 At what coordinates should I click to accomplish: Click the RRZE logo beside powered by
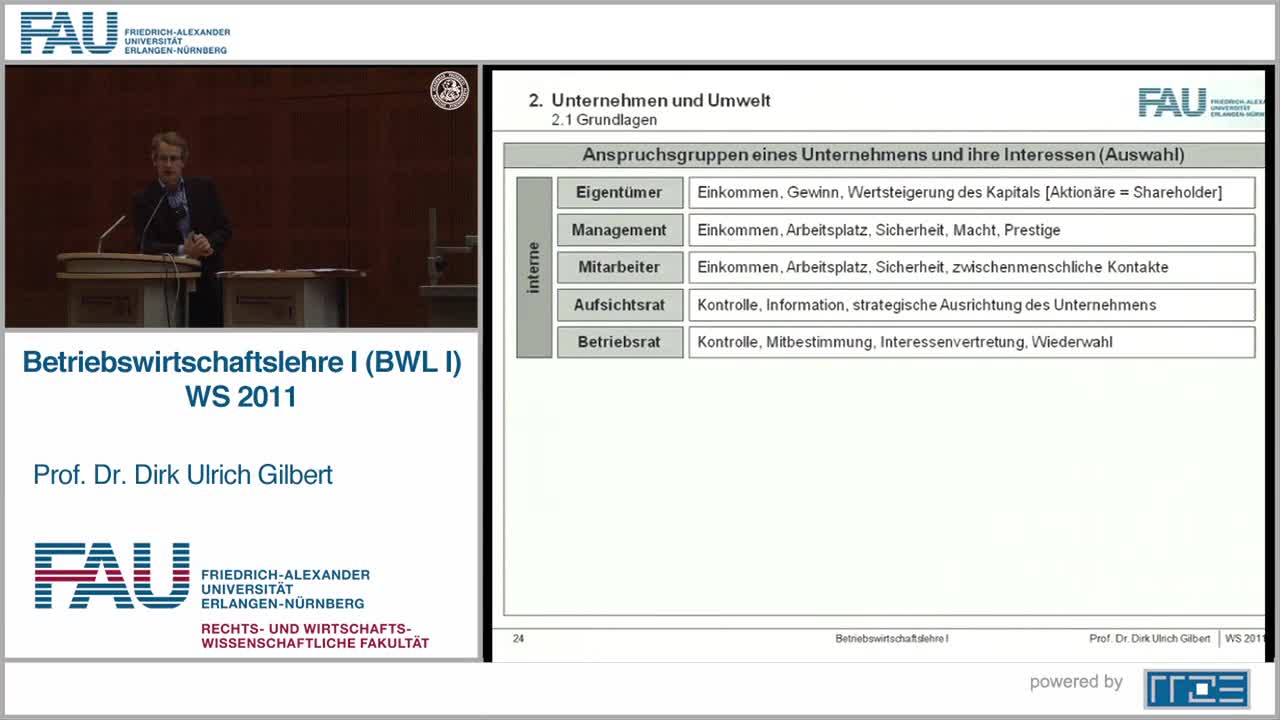[1196, 689]
